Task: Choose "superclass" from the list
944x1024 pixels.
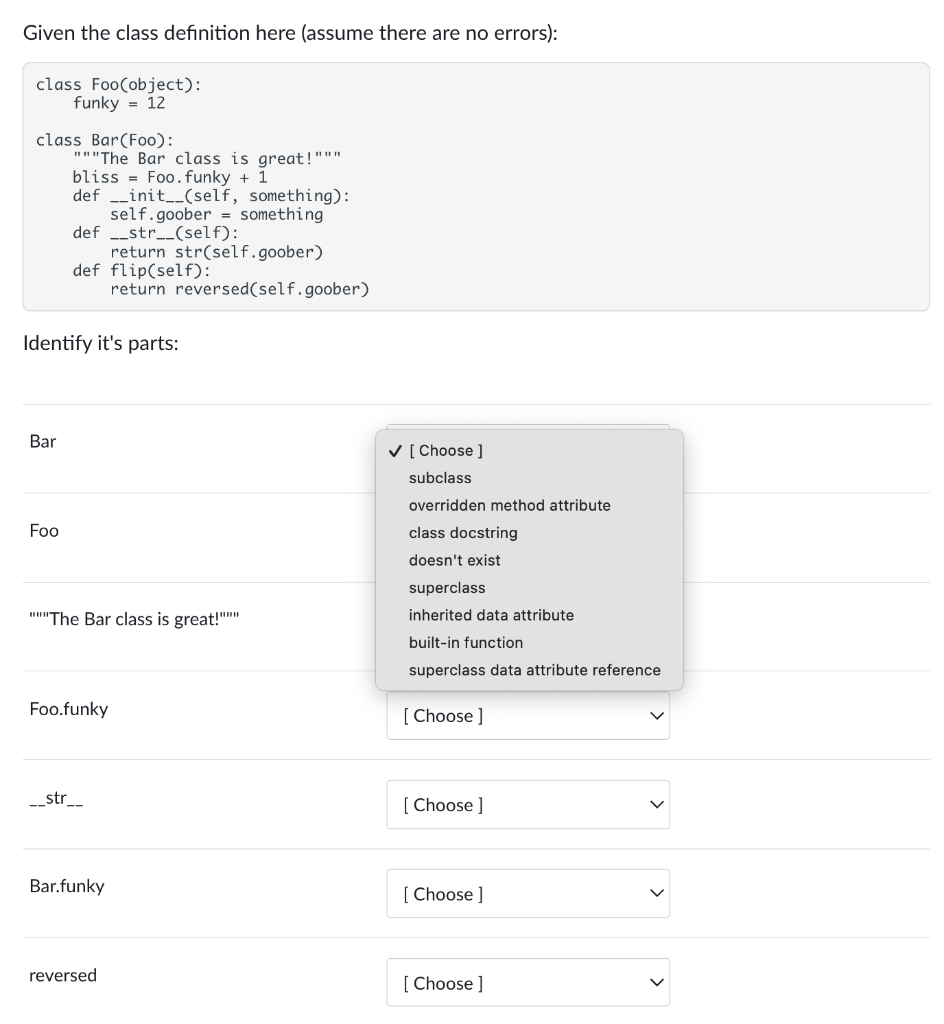Action: (x=447, y=588)
